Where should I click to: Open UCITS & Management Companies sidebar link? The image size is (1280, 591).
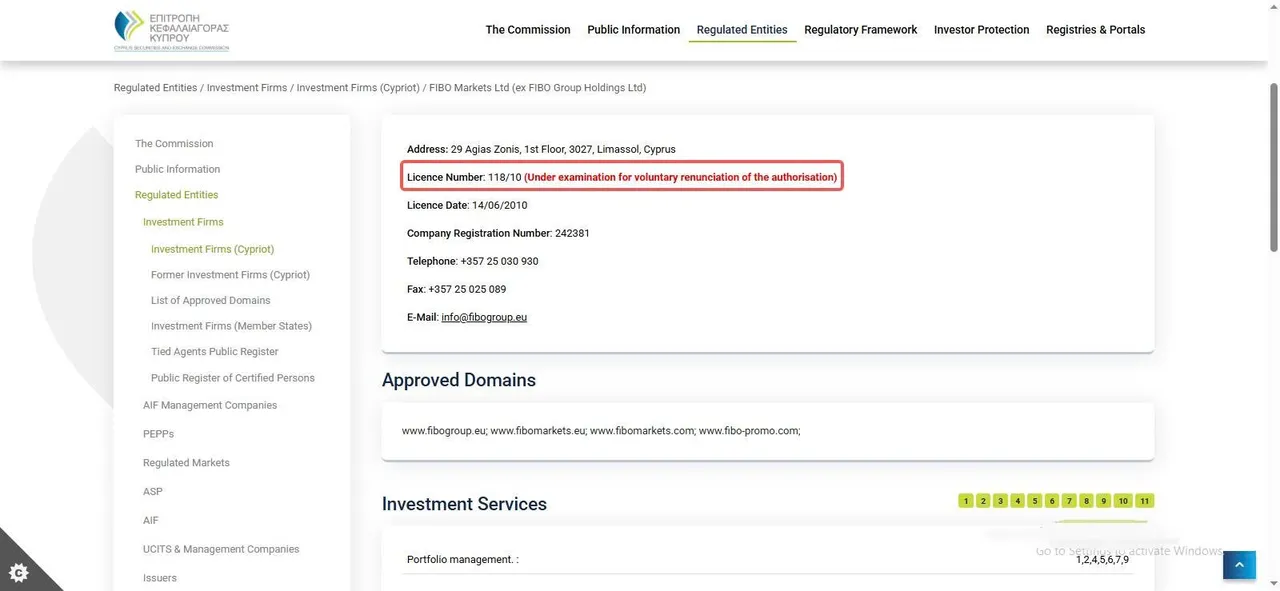click(x=221, y=549)
